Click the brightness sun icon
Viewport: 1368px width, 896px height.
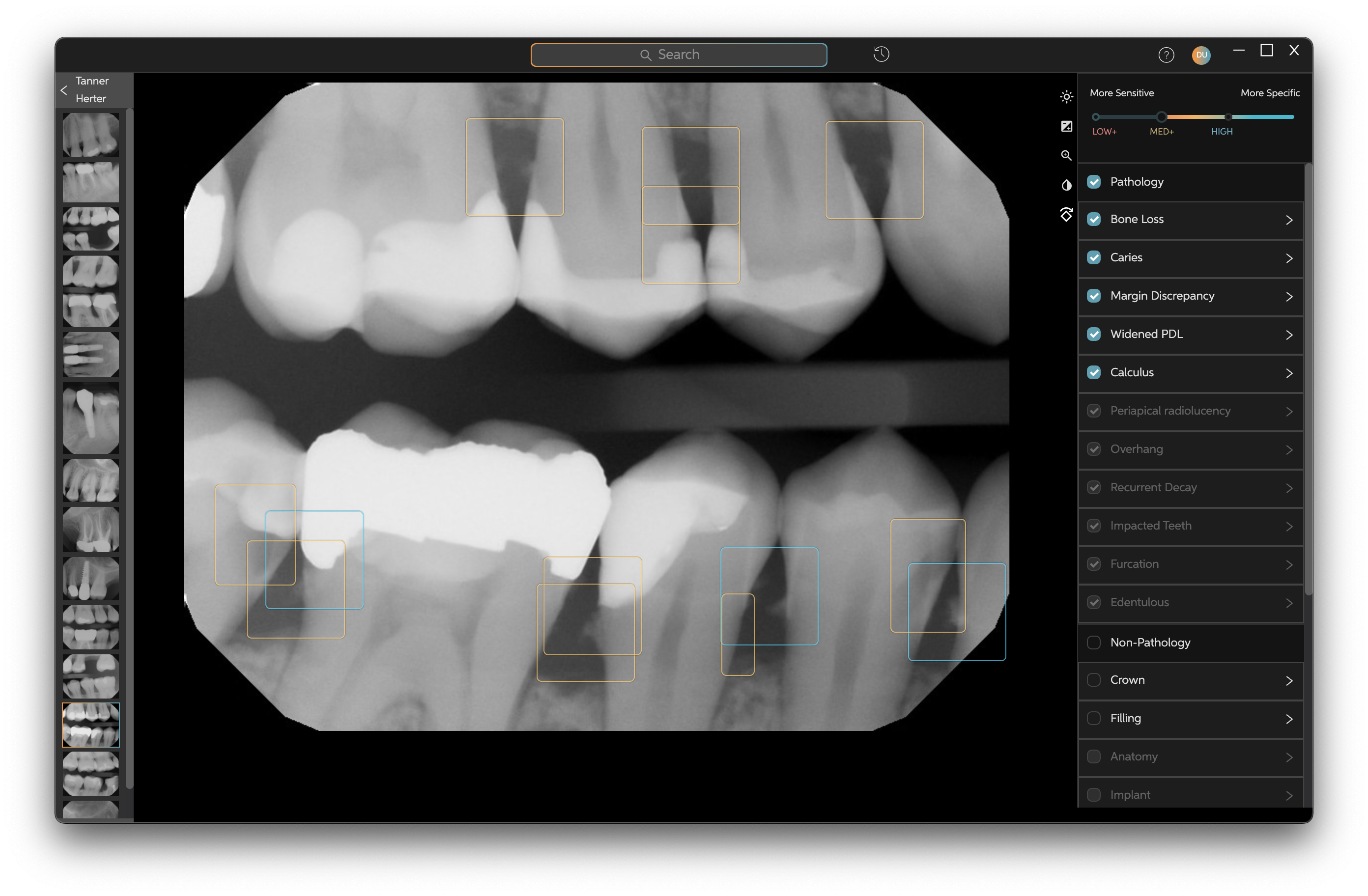1066,97
